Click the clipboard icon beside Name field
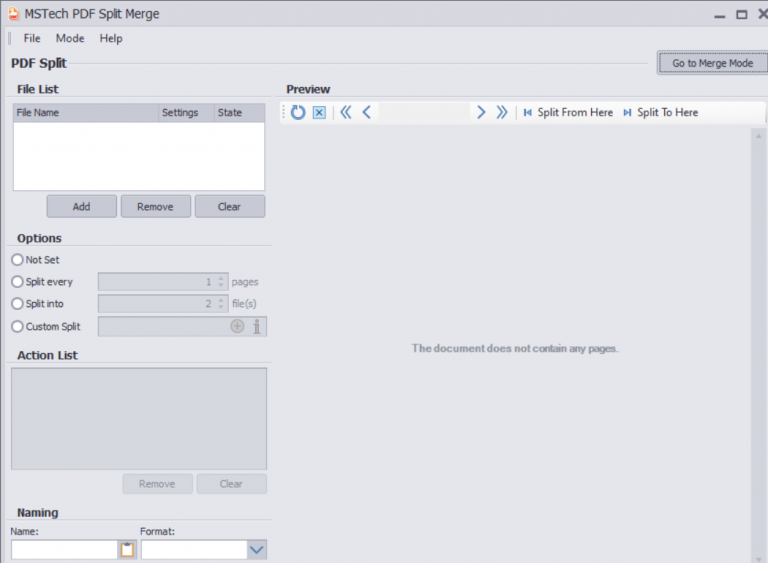Viewport: 768px width, 563px height. (127, 550)
